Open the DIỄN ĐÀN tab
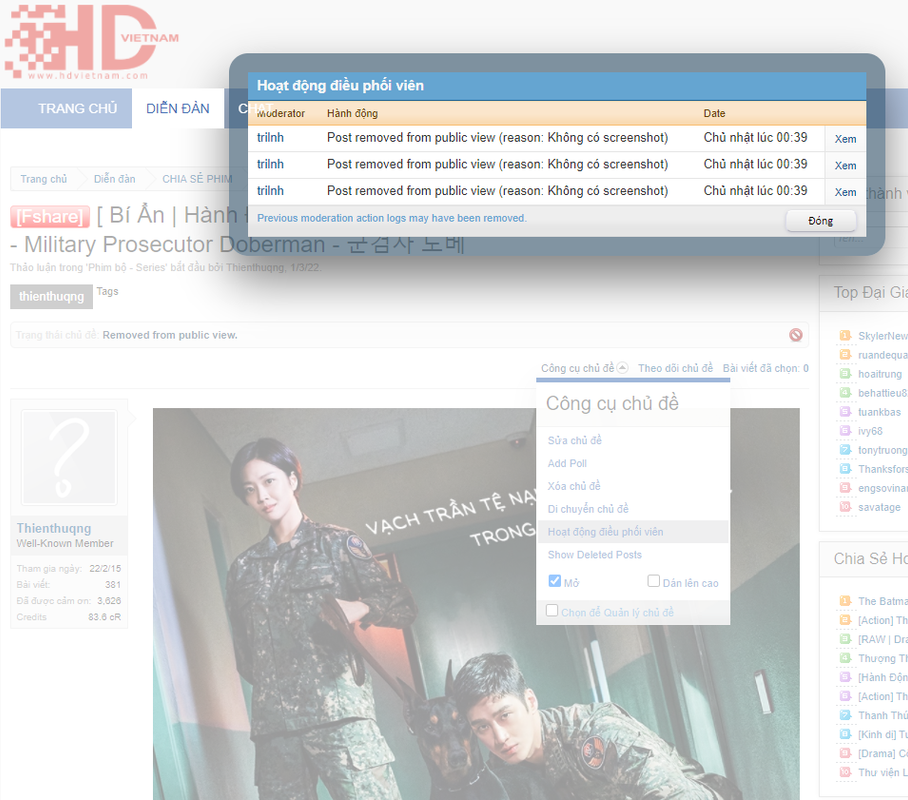Image resolution: width=908 pixels, height=800 pixels. [x=178, y=108]
